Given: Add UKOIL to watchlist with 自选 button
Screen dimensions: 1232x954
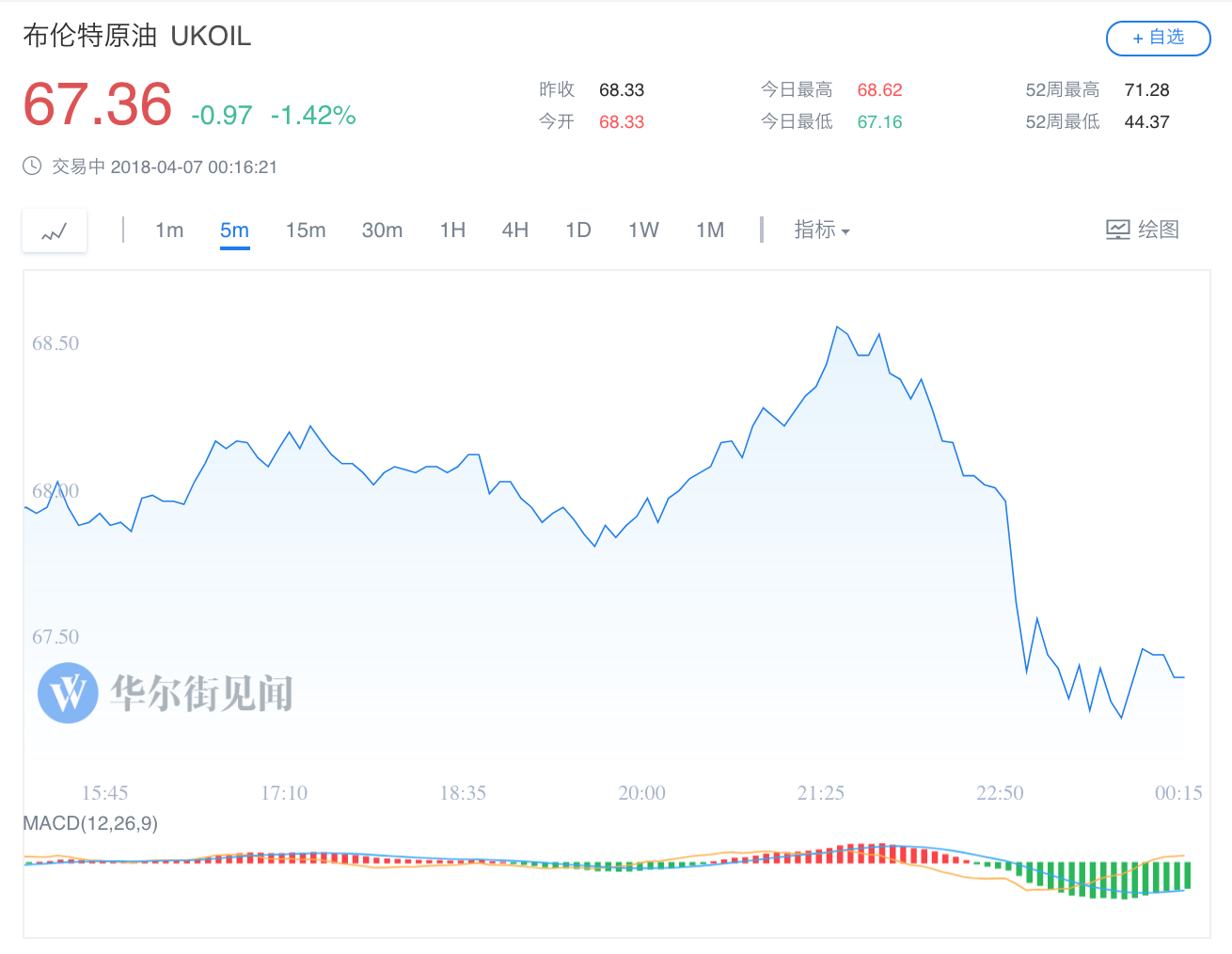Looking at the screenshot, I should click(x=1158, y=38).
